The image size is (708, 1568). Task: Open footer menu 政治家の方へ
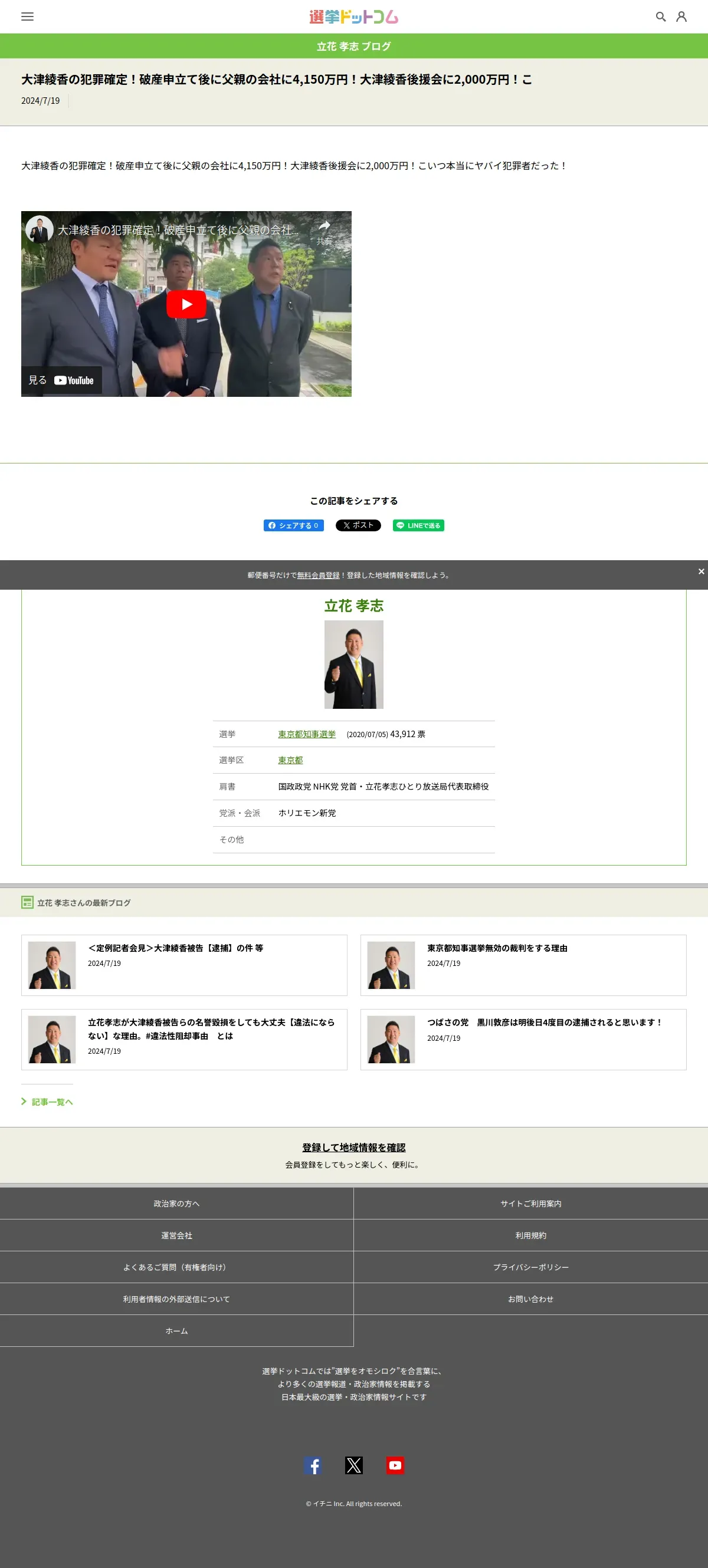[176, 1204]
